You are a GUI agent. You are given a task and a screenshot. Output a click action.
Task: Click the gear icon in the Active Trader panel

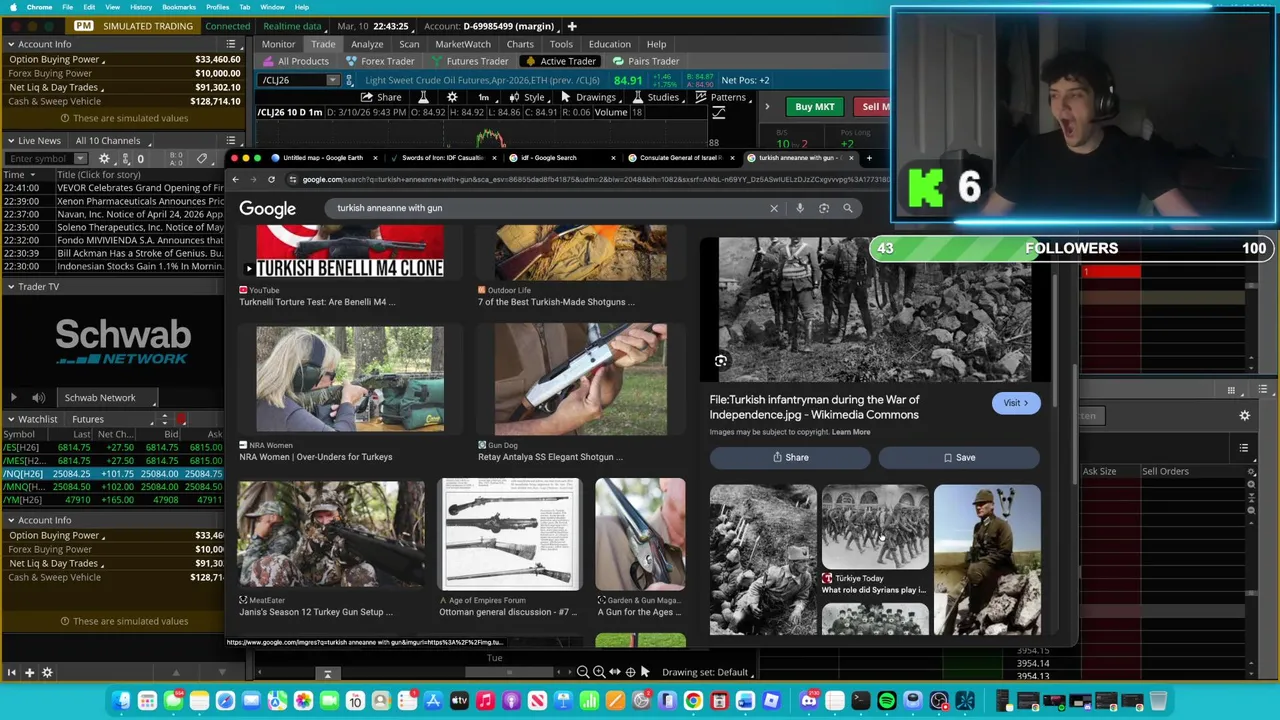(1245, 415)
